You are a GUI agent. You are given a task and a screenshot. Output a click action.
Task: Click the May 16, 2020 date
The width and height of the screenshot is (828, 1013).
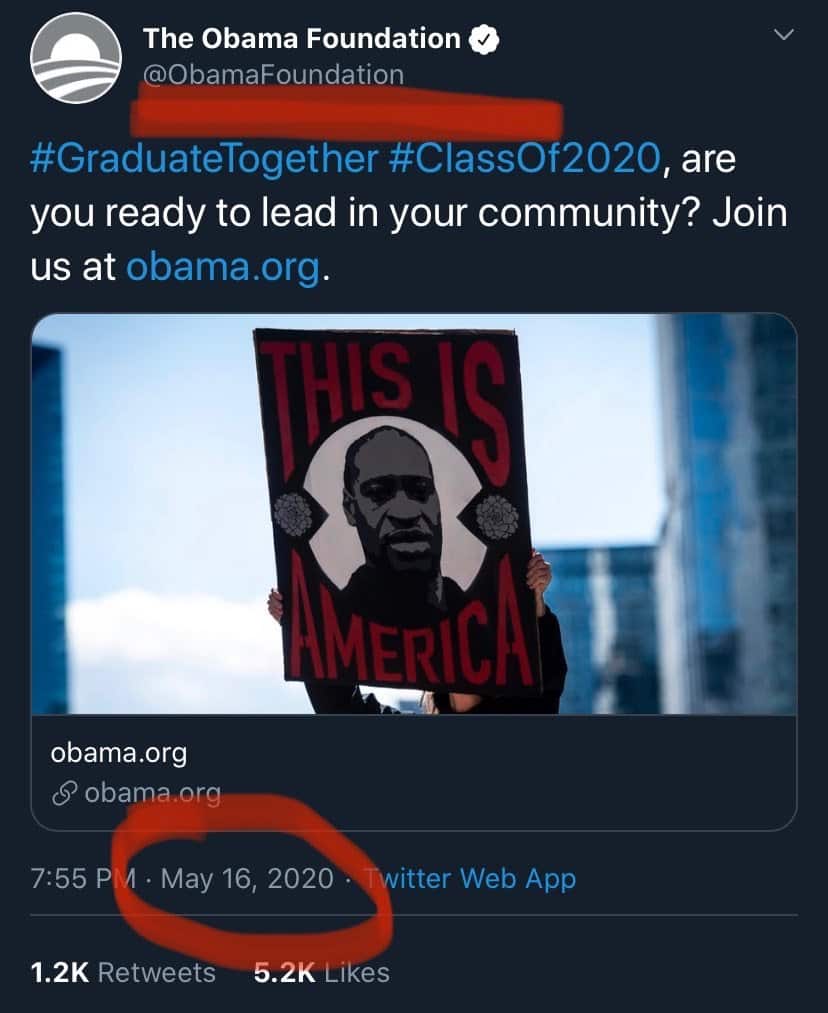247,879
